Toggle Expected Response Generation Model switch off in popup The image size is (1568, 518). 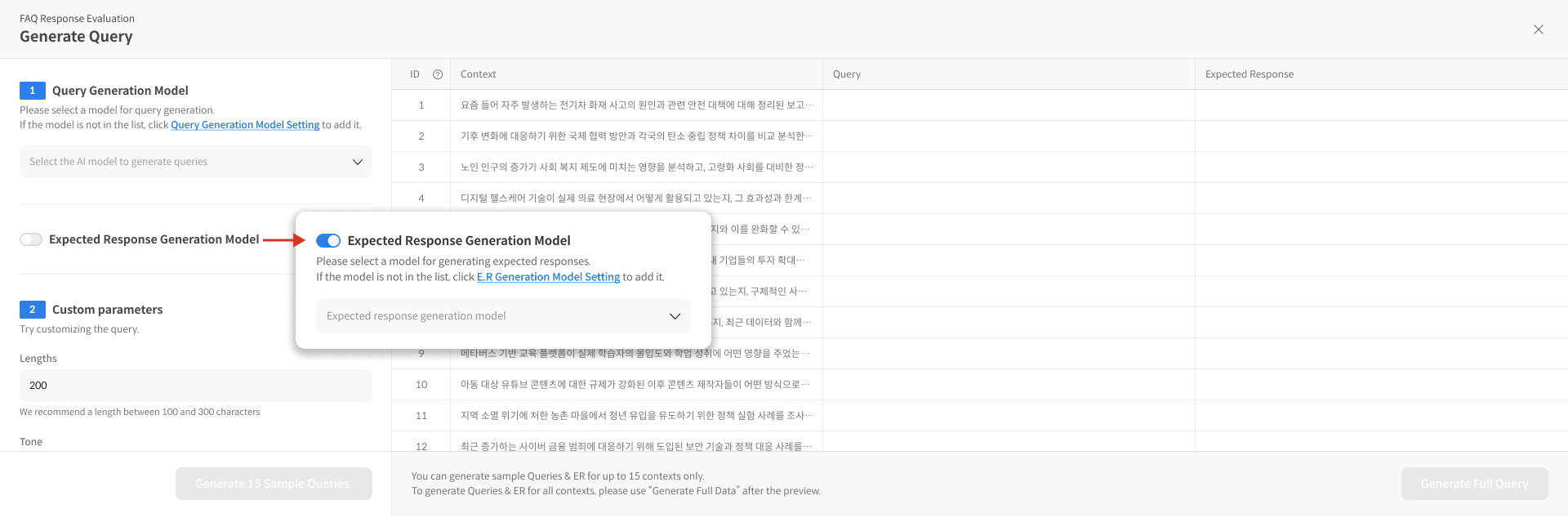pyautogui.click(x=328, y=240)
